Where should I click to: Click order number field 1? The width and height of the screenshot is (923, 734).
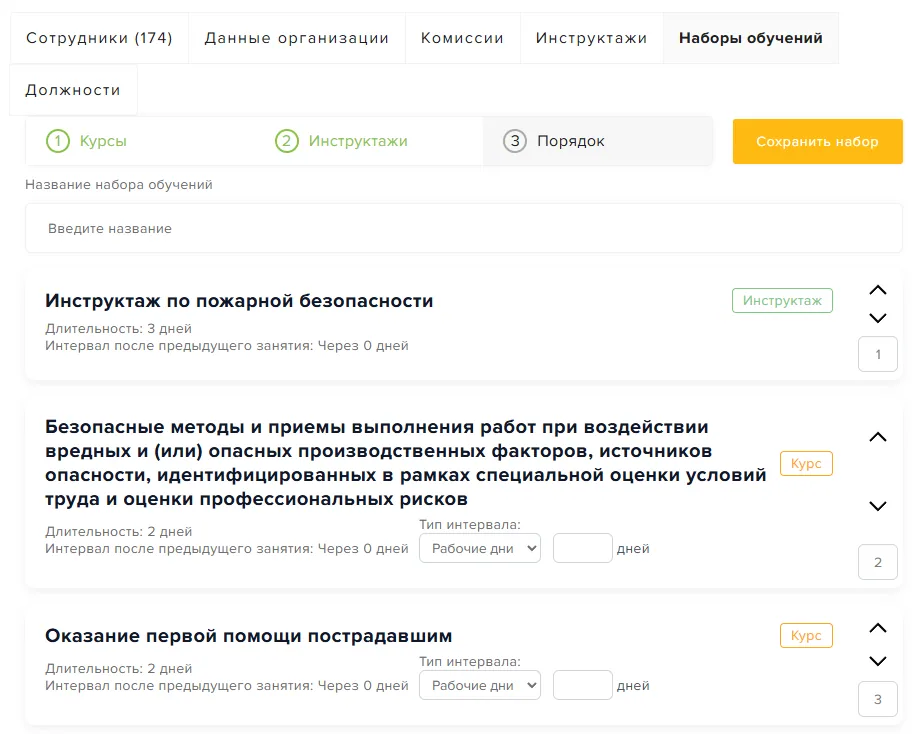pos(878,354)
